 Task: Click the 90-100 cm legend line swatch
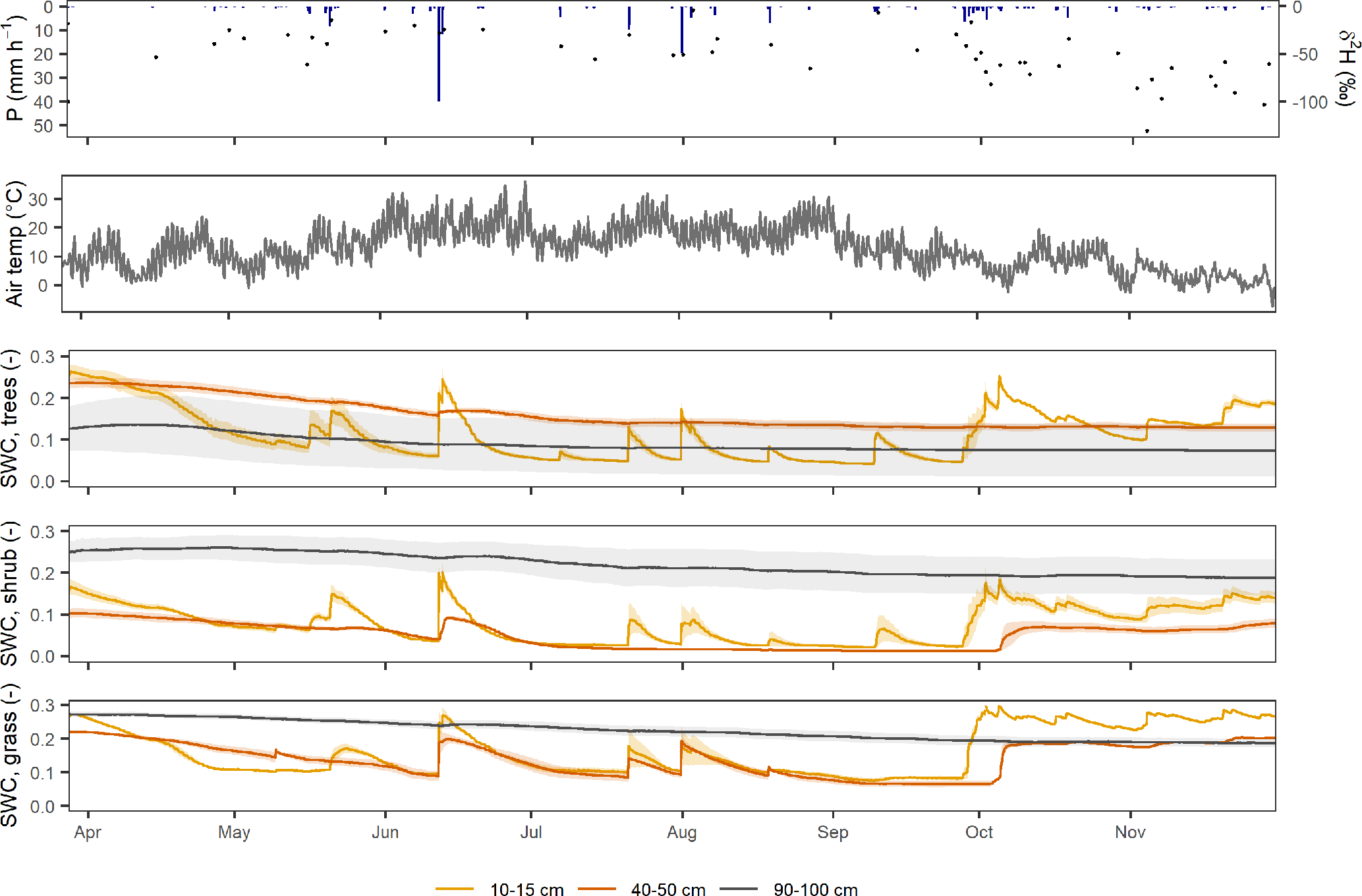pyautogui.click(x=738, y=889)
